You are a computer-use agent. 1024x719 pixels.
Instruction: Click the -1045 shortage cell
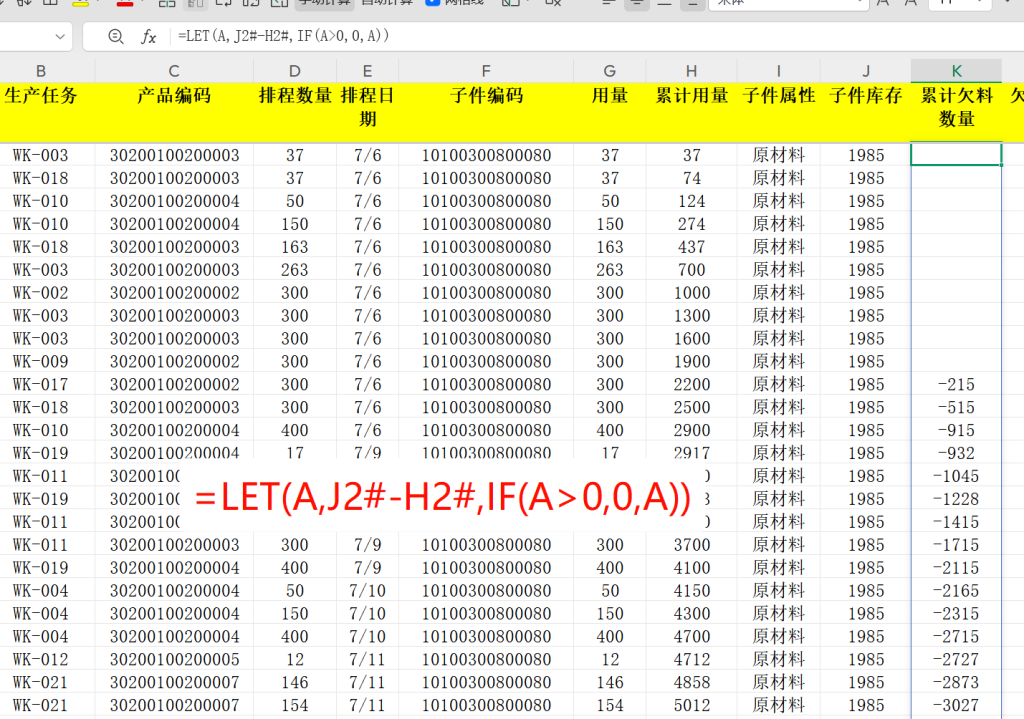coord(956,475)
